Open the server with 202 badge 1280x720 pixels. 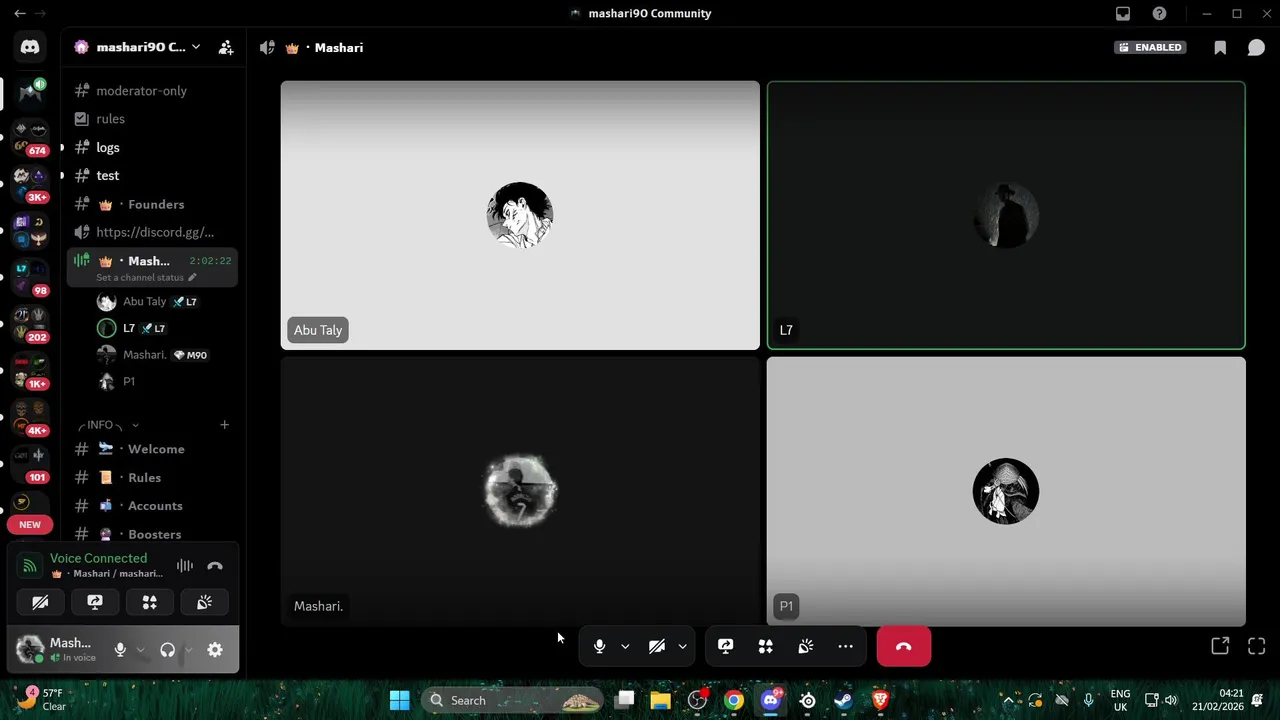[30, 325]
